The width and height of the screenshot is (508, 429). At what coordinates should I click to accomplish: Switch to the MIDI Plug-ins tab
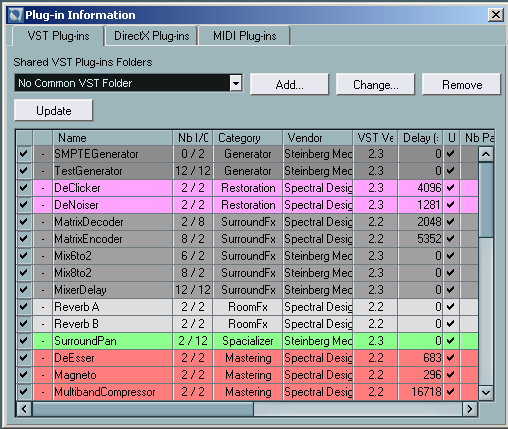[245, 36]
